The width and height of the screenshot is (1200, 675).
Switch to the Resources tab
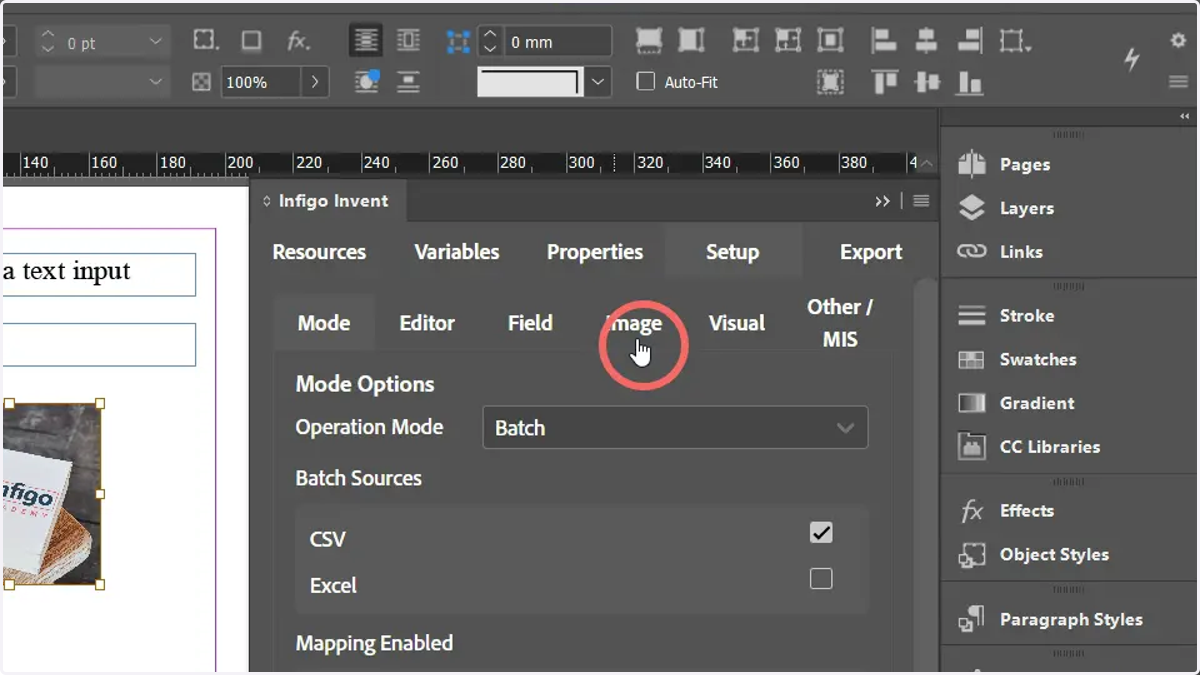pos(319,252)
